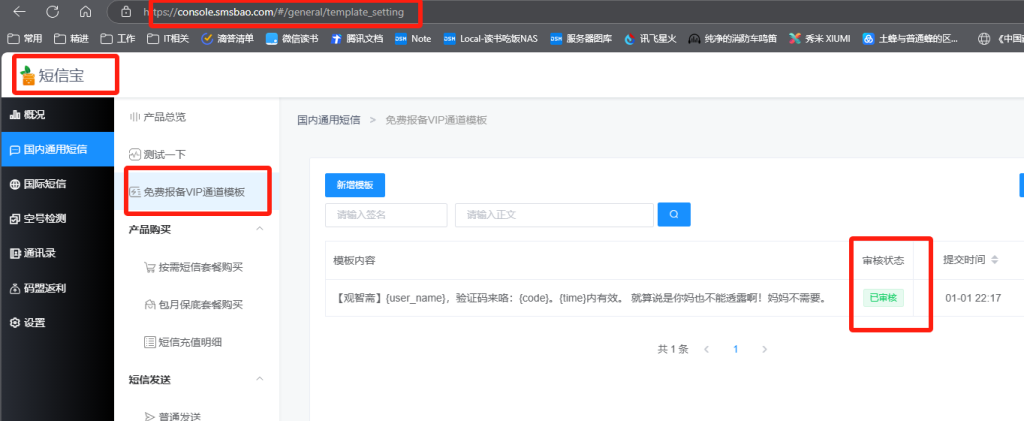Image resolution: width=1024 pixels, height=421 pixels.
Task: Select 国内通用短信 in the sidebar
Action: 57,149
